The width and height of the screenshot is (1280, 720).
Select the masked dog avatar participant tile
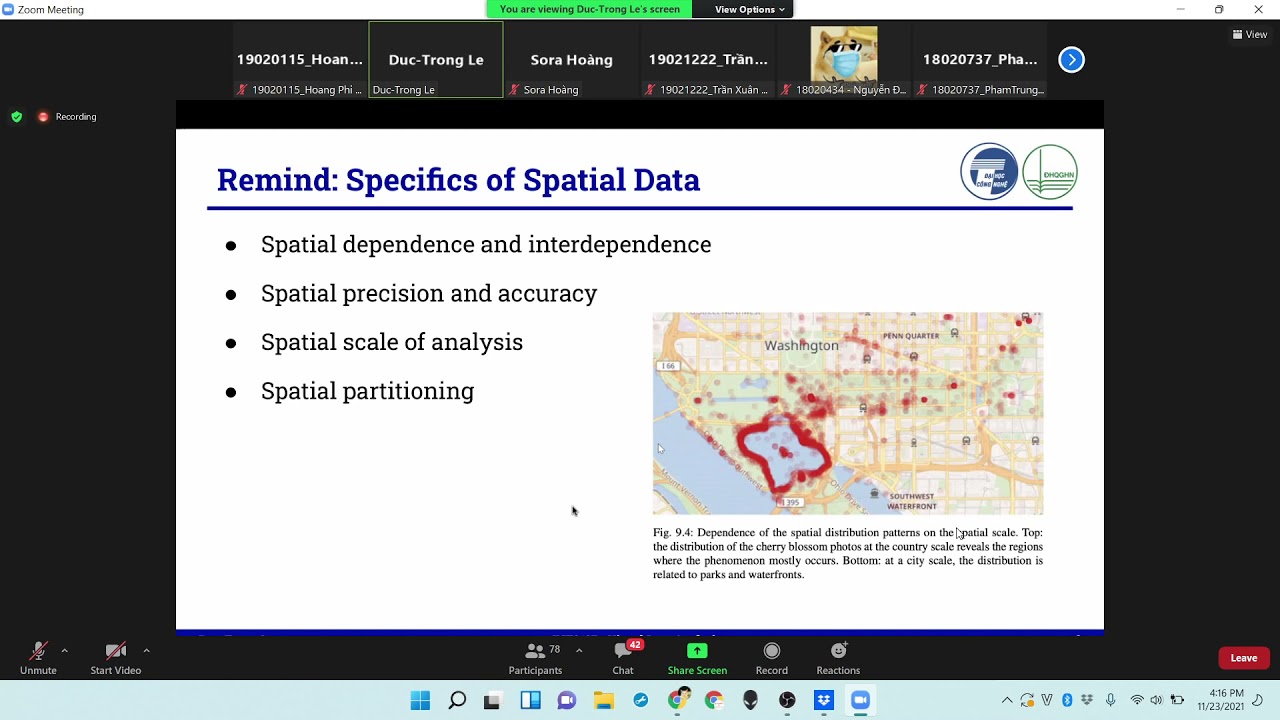(x=844, y=60)
